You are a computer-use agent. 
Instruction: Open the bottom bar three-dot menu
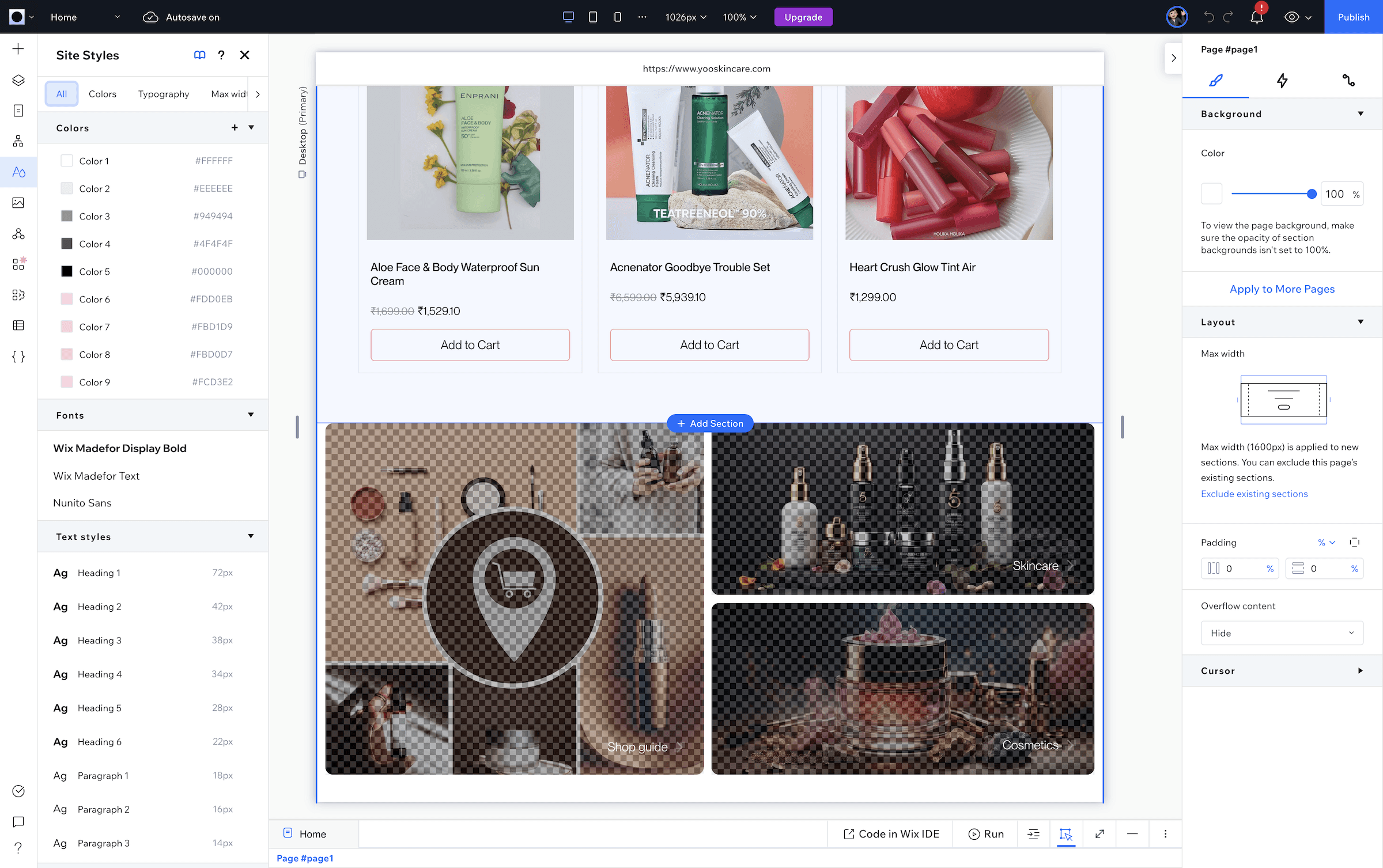tap(1165, 833)
